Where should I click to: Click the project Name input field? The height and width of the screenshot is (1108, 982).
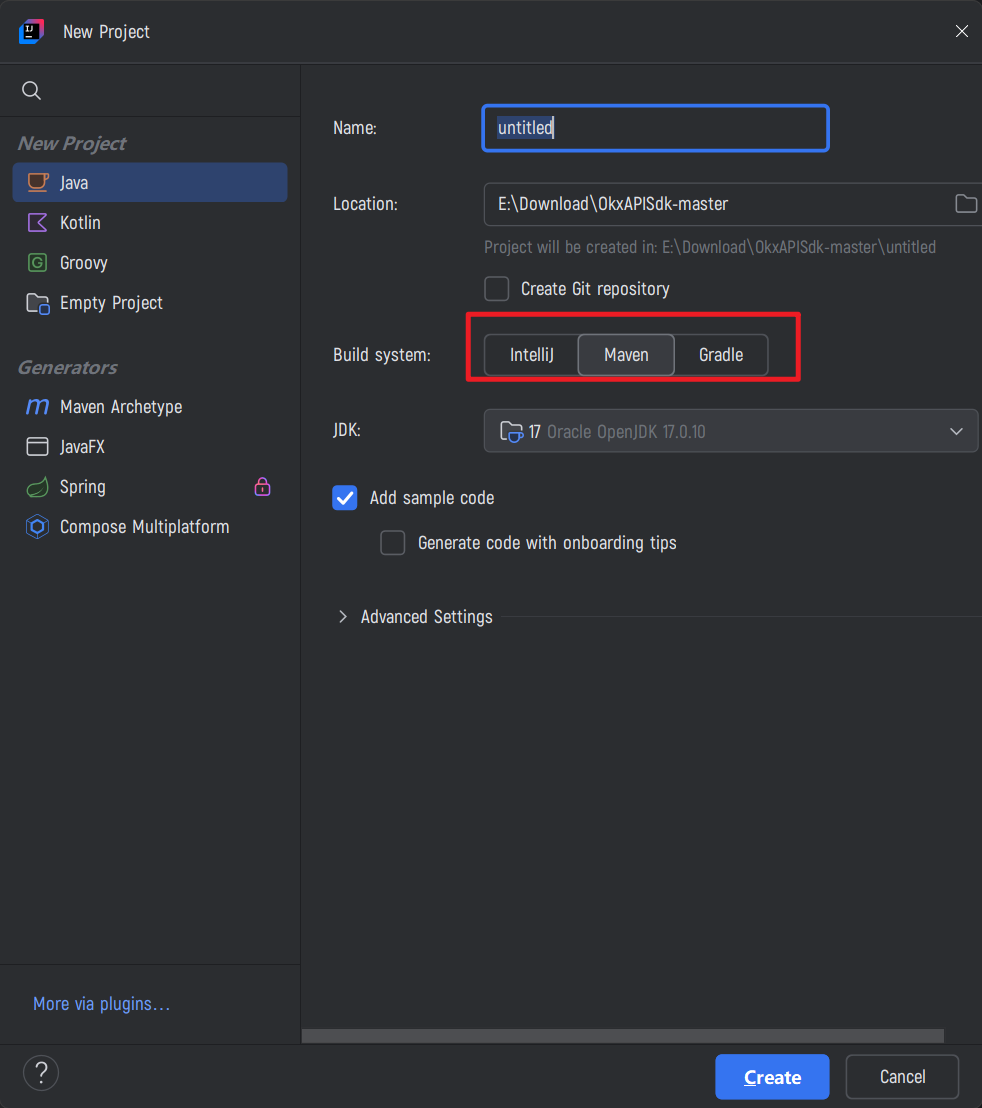pos(656,128)
